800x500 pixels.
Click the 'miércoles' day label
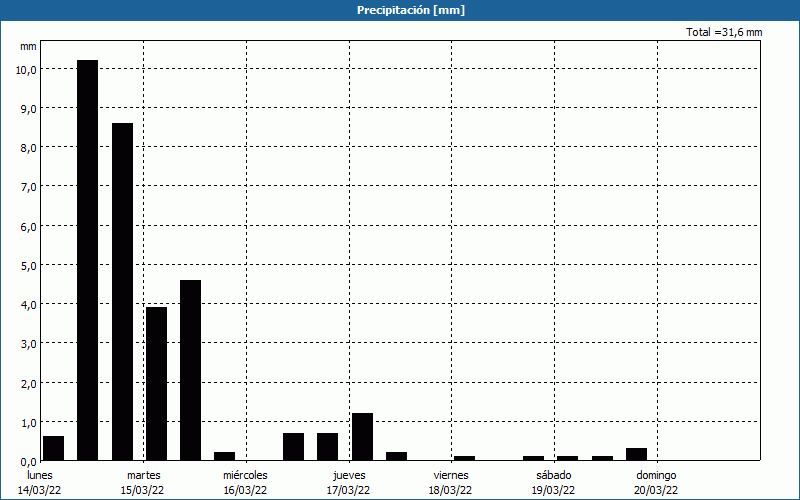tap(245, 475)
